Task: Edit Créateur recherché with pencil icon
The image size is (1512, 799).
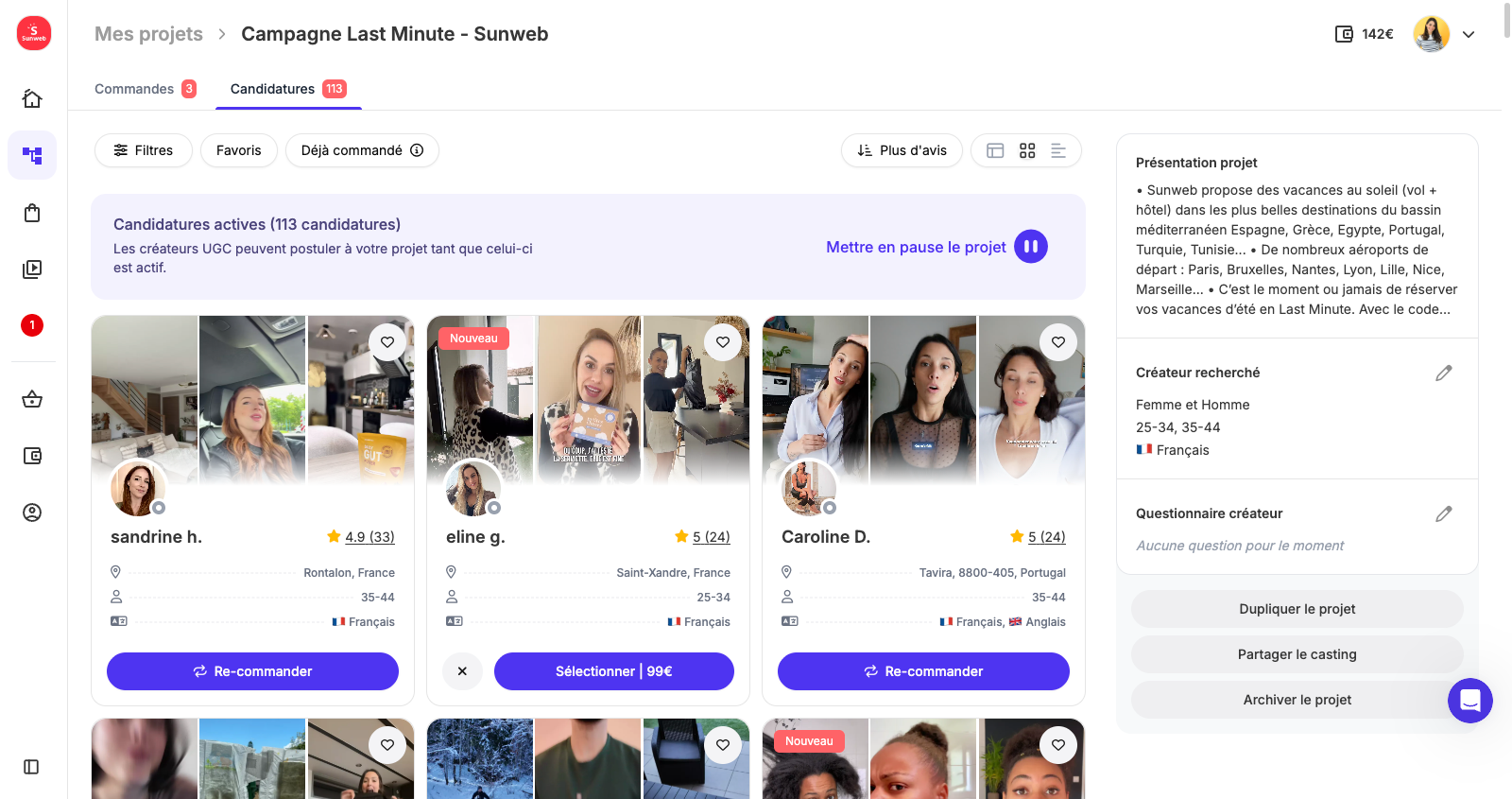Action: coord(1444,373)
